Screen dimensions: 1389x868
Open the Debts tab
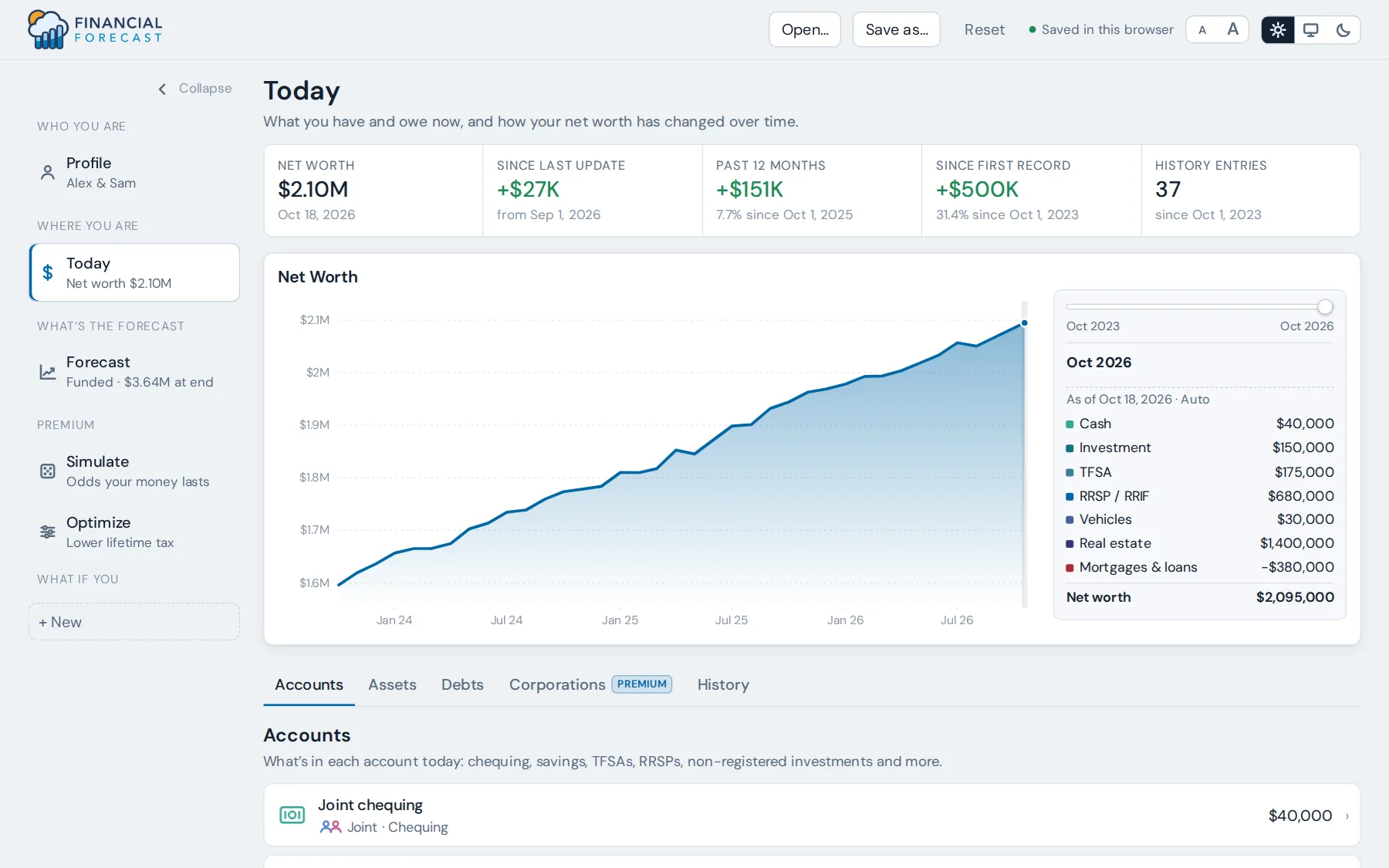coord(462,684)
